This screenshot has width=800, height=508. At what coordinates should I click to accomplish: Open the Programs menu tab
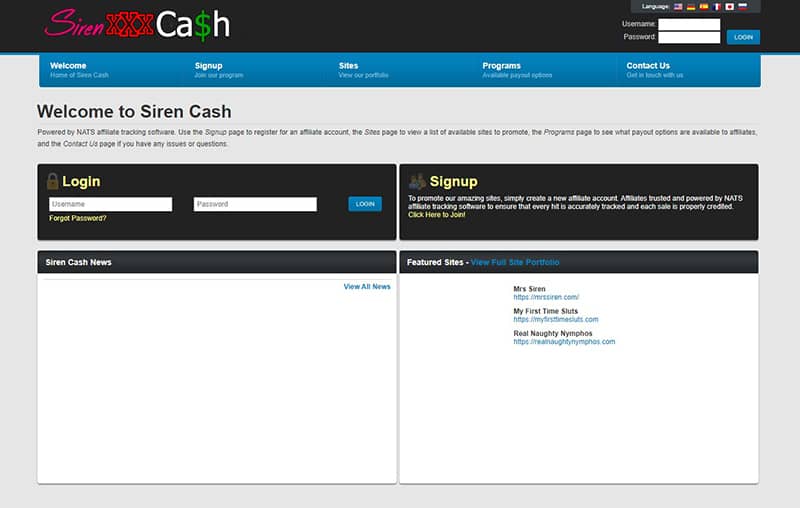pyautogui.click(x=544, y=70)
